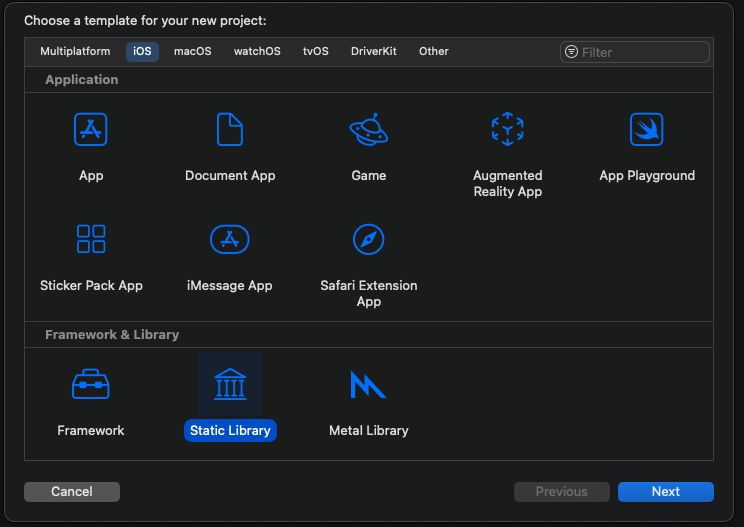Click the "Metal Library" label
The height and width of the screenshot is (527, 744).
coord(369,430)
